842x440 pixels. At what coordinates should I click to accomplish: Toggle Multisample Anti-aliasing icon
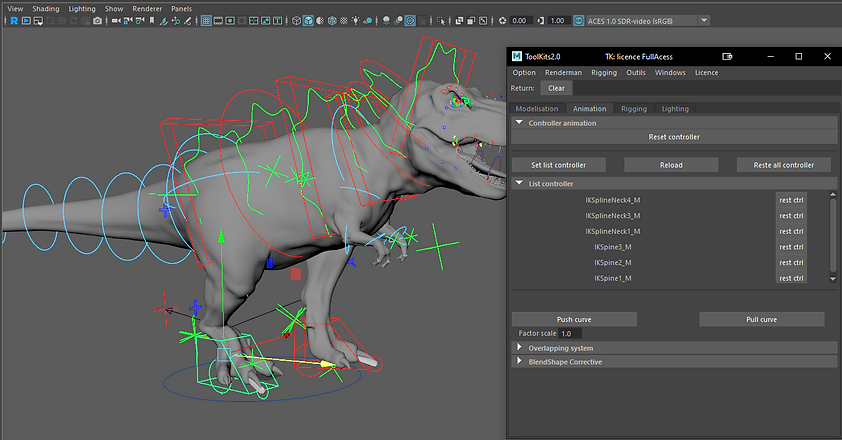click(x=410, y=21)
